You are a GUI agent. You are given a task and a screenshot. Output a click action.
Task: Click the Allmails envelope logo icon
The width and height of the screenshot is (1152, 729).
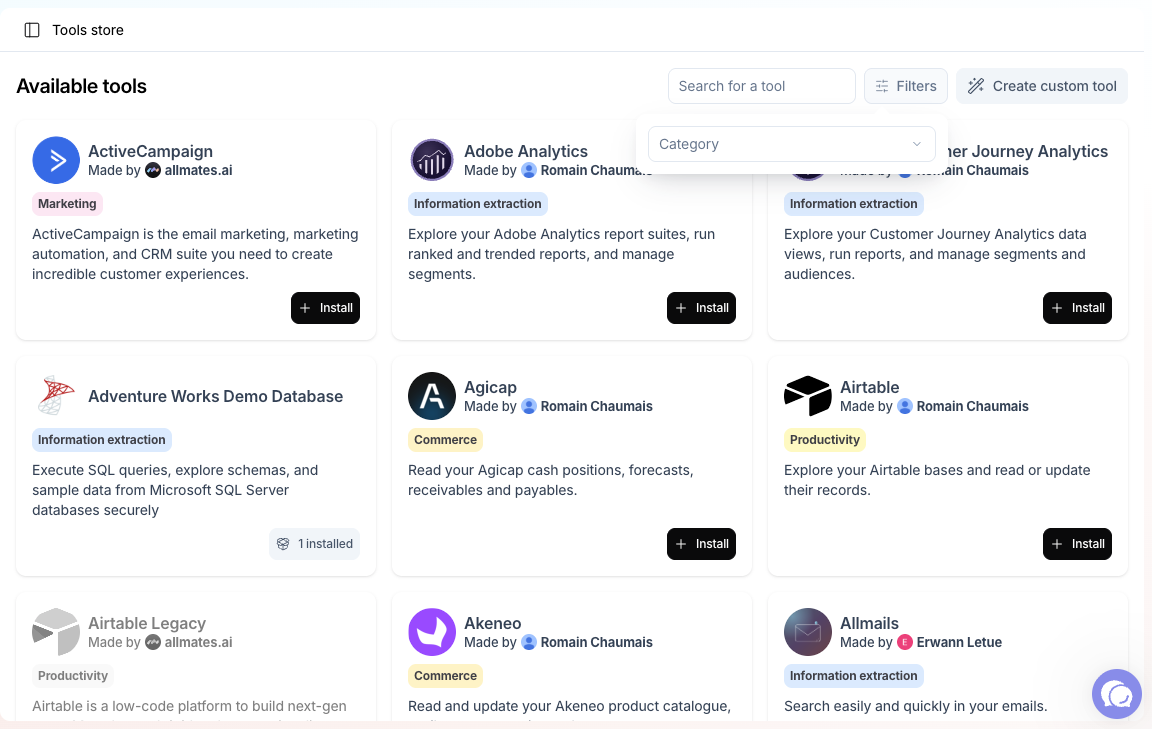pos(807,632)
